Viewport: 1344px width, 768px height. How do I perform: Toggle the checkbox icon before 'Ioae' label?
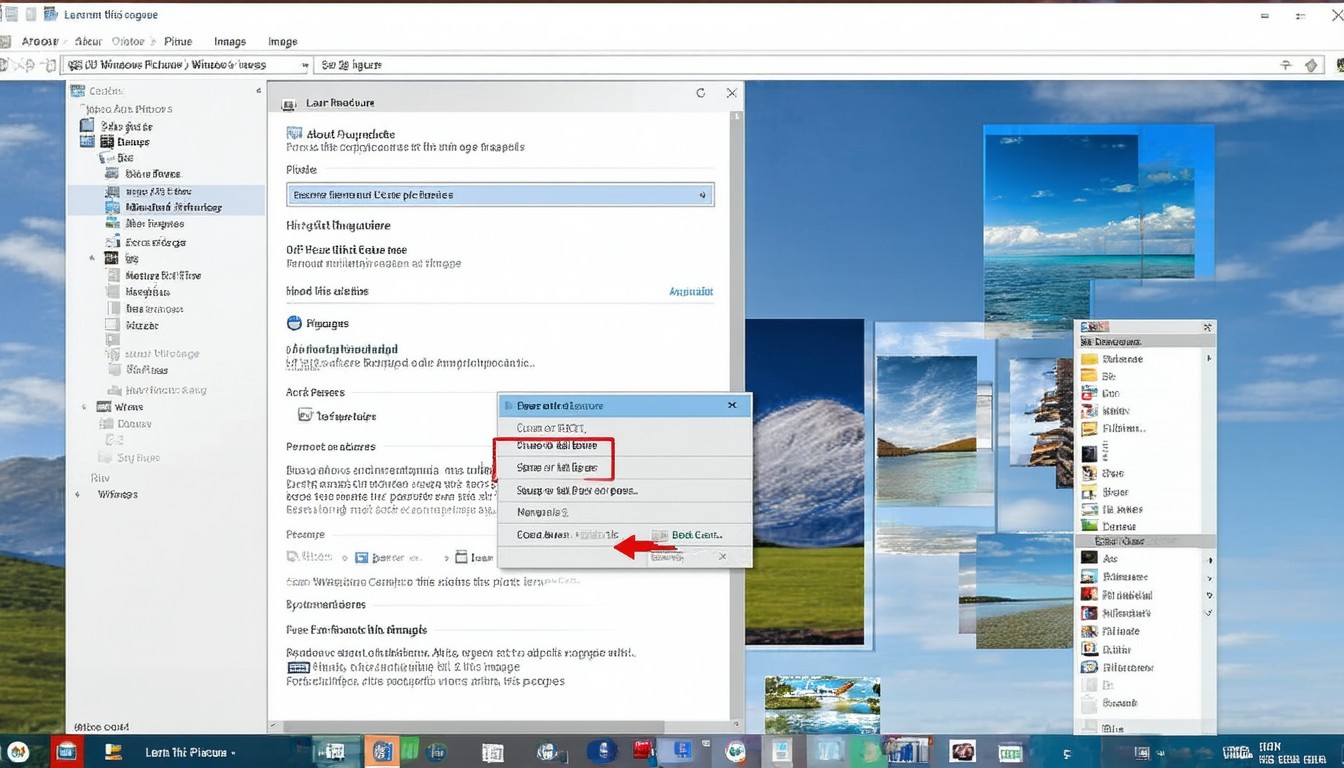click(461, 557)
